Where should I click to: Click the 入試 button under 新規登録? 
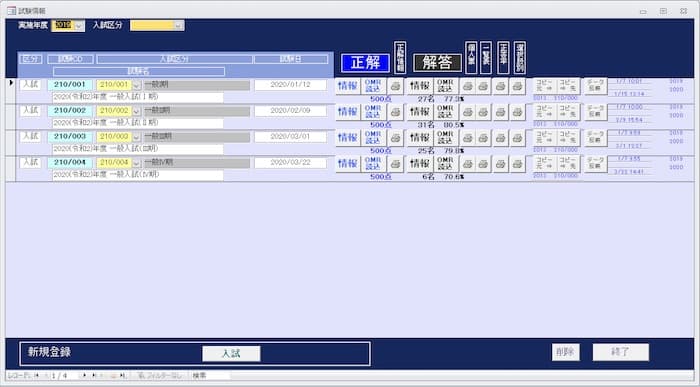pyautogui.click(x=231, y=354)
